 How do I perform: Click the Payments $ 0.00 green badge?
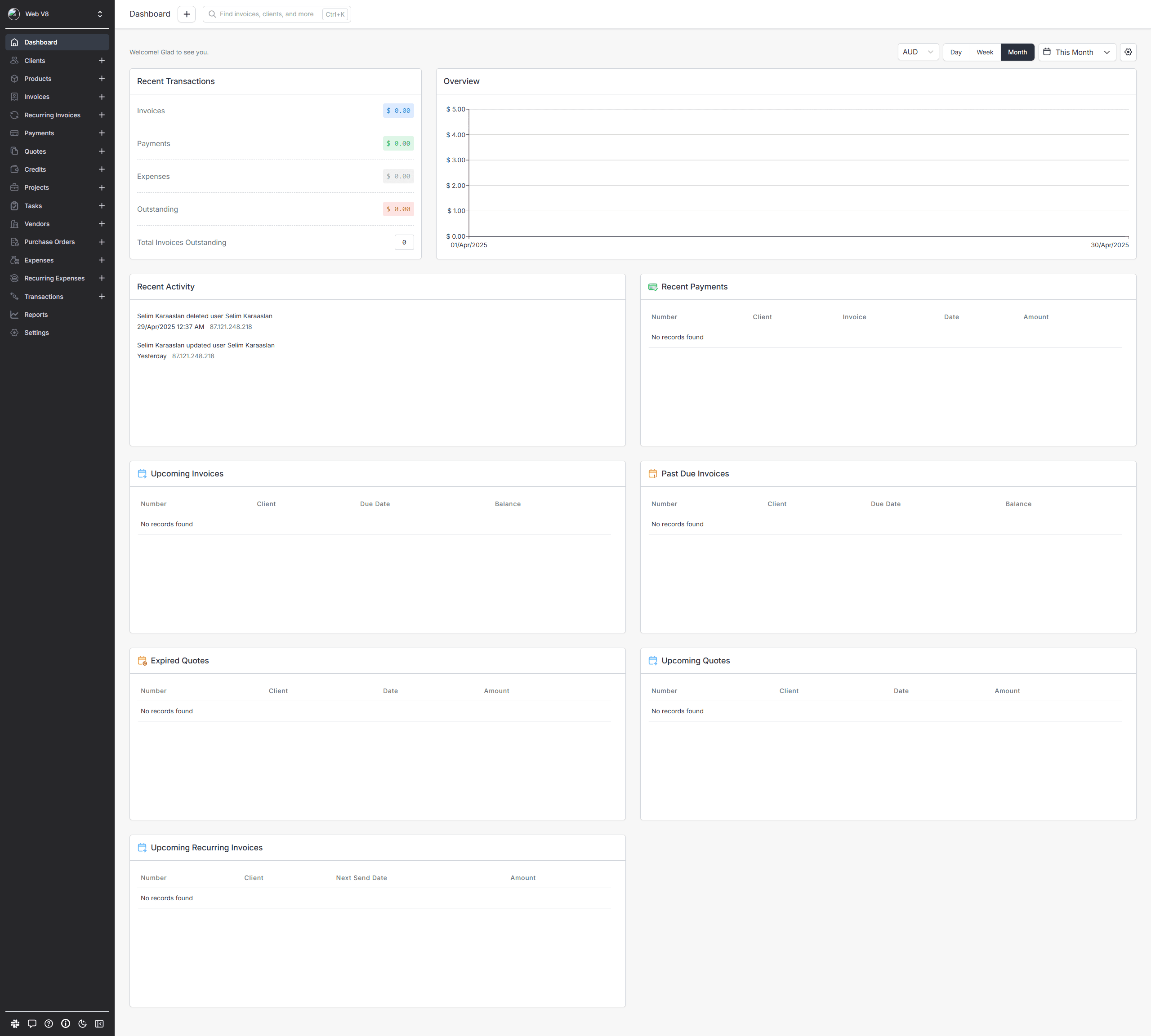[x=398, y=143]
